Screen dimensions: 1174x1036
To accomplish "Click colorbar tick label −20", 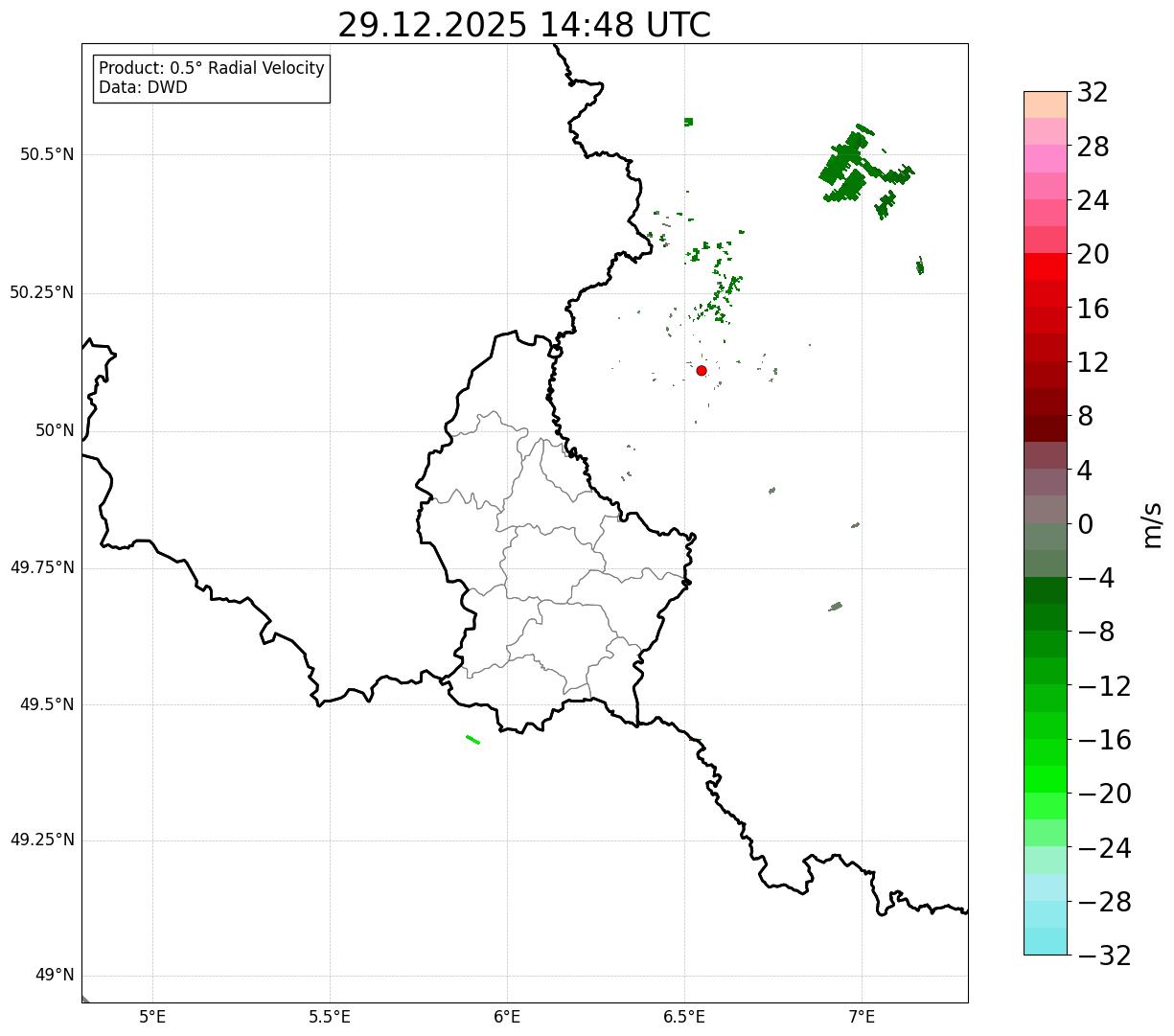I will (x=1104, y=794).
